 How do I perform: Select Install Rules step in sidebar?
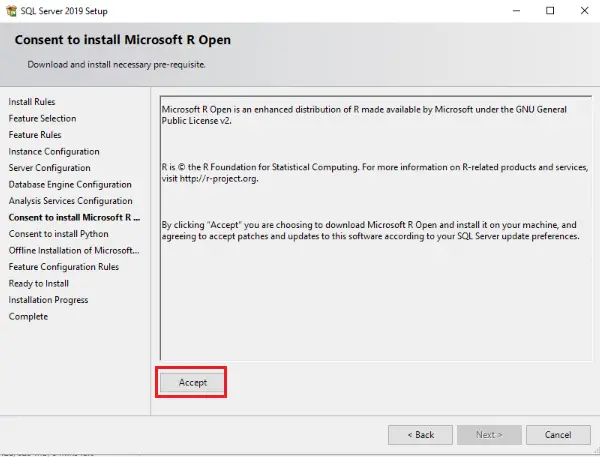[32, 102]
